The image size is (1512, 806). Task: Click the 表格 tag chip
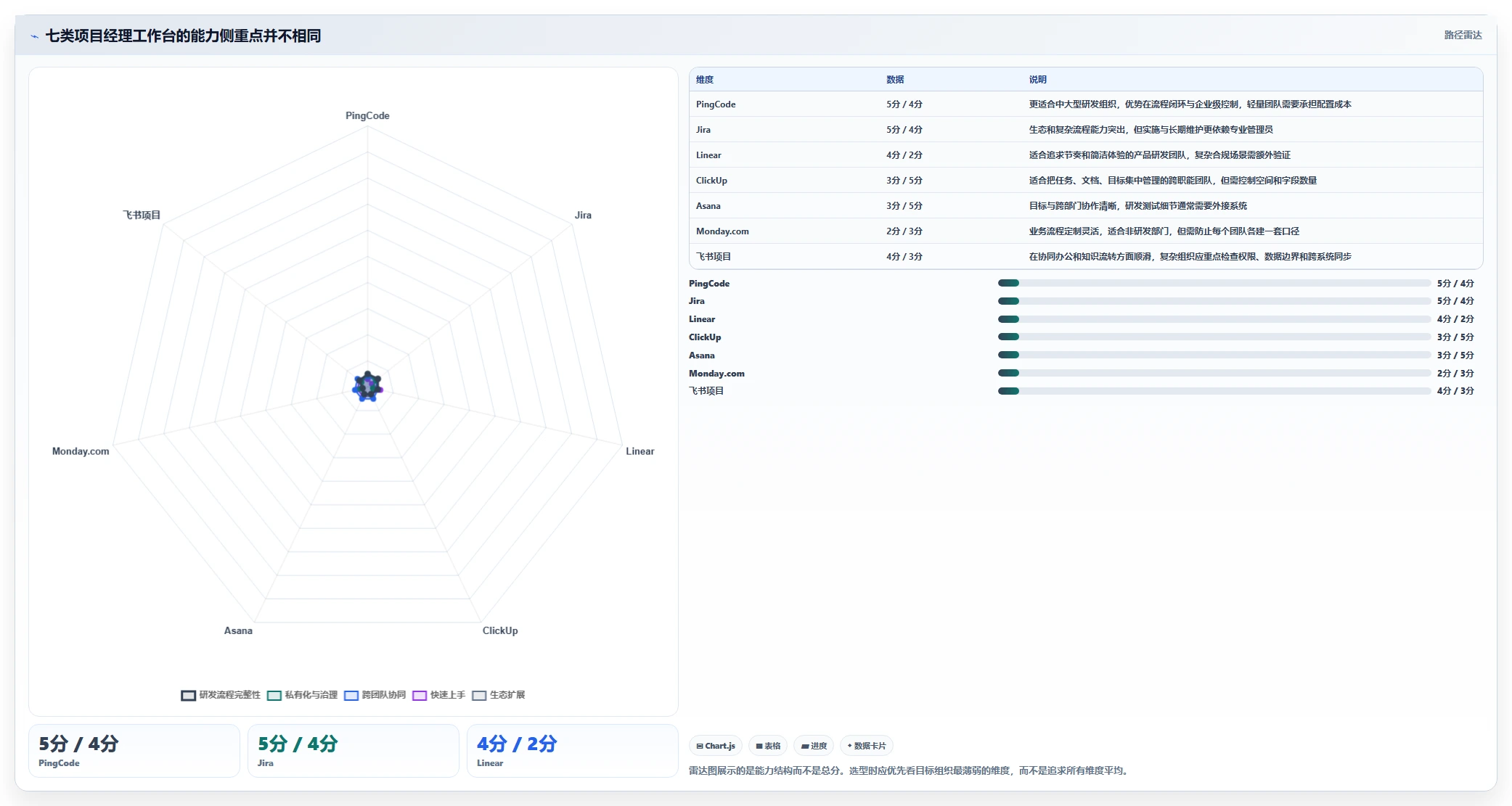click(768, 746)
